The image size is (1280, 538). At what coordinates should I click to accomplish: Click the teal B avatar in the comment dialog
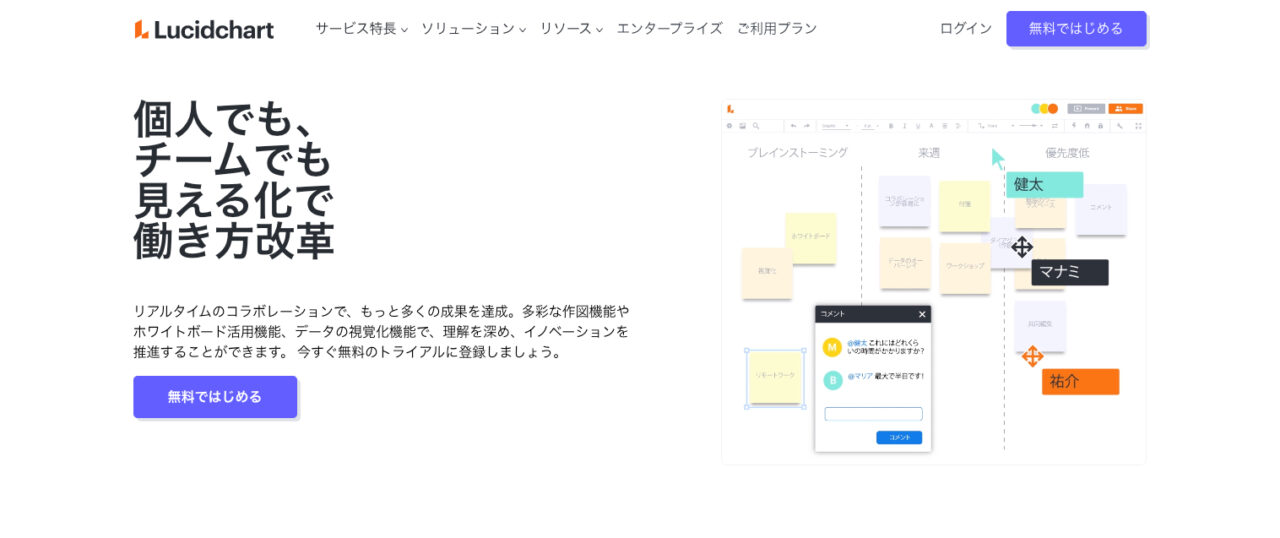pyautogui.click(x=832, y=380)
